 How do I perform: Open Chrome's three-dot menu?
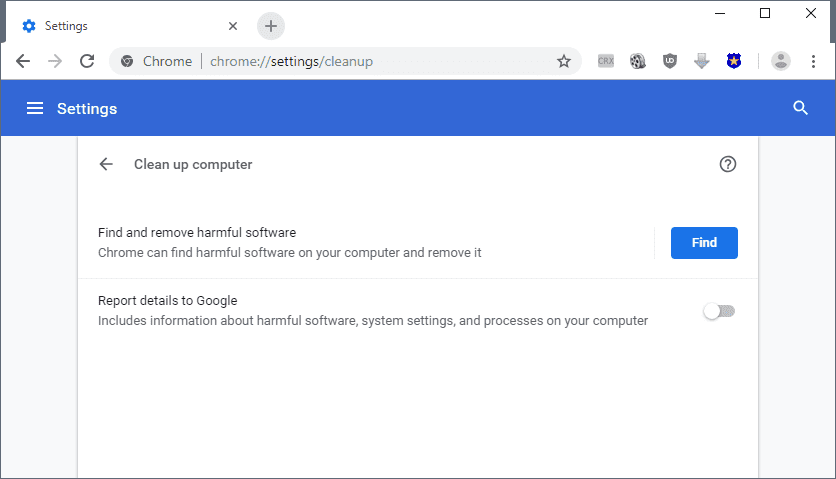[x=813, y=61]
